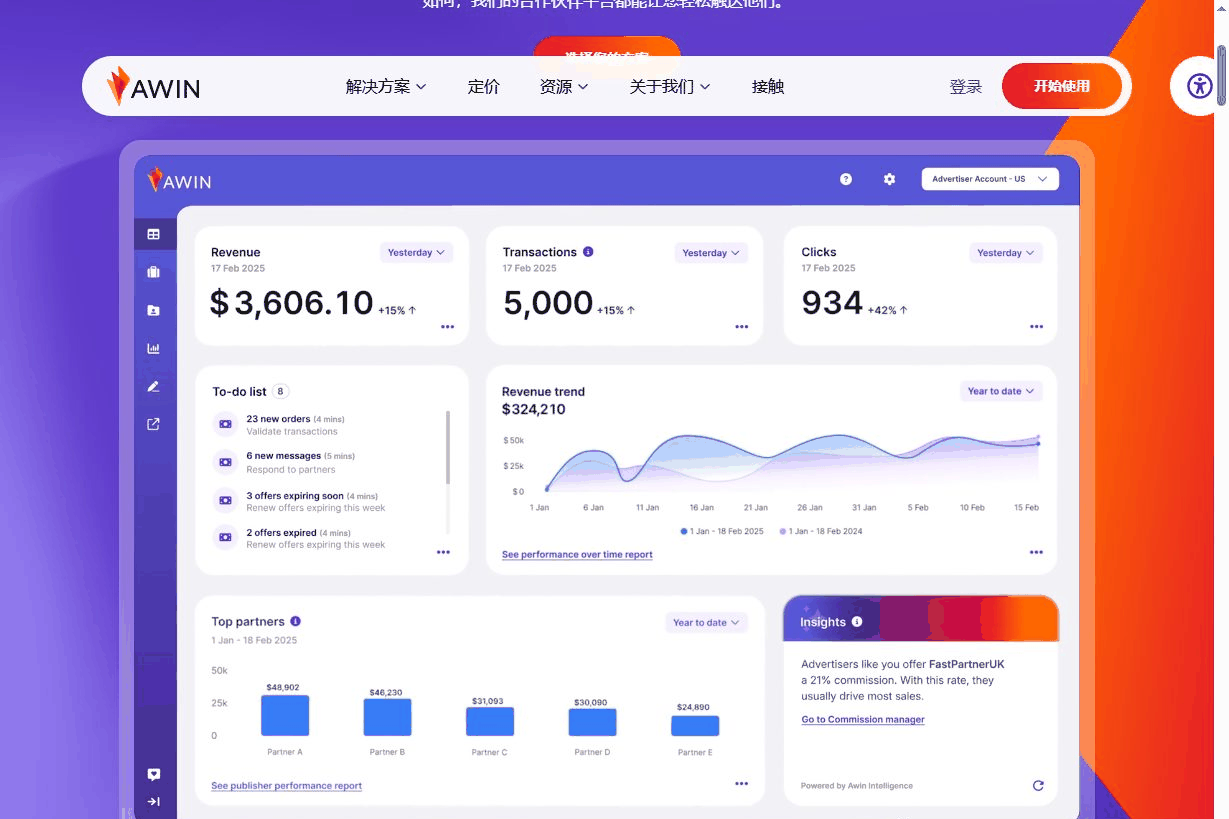Viewport: 1229px width, 819px height.
Task: Click the AWIN logo in the site navbar
Action: pyautogui.click(x=153, y=87)
